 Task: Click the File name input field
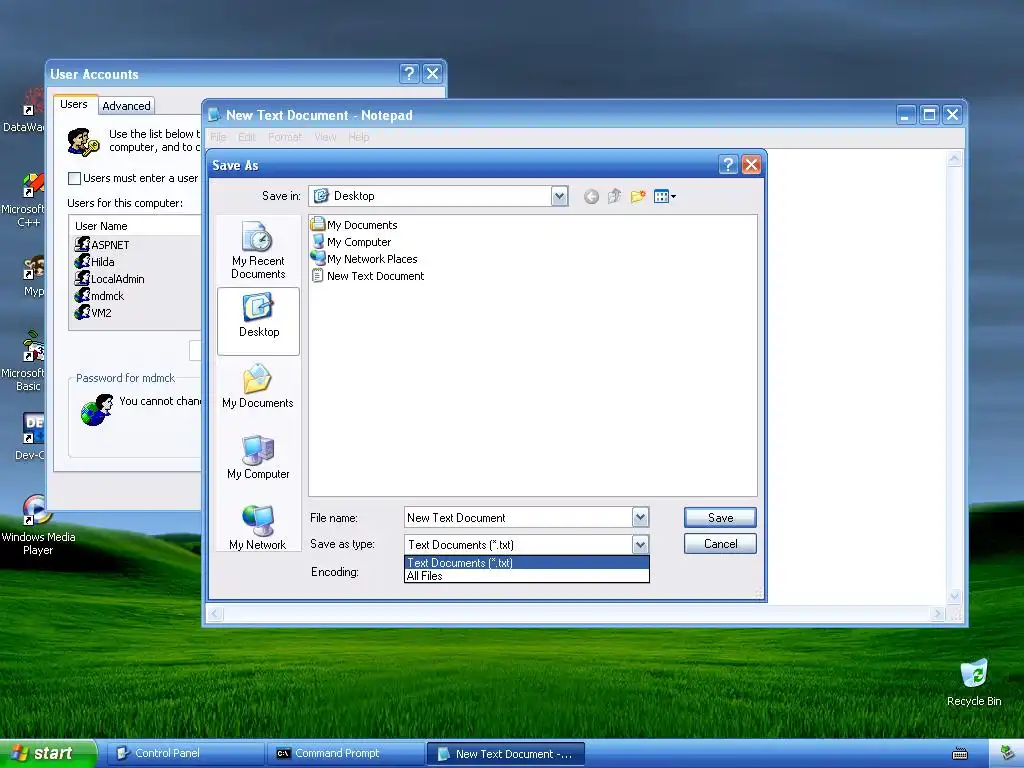[519, 518]
